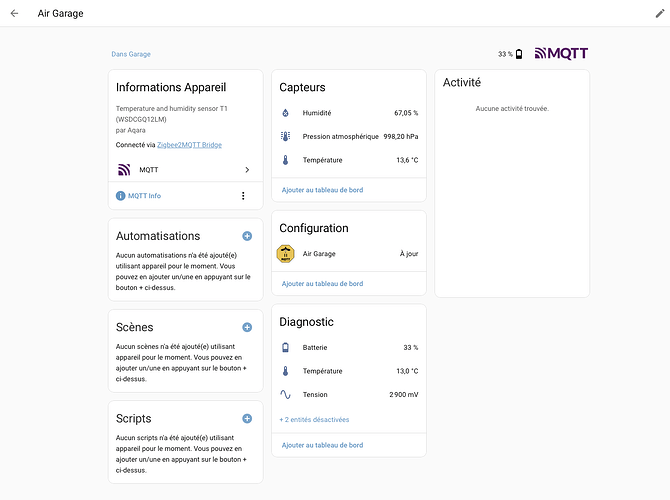Image resolution: width=670 pixels, height=500 pixels.
Task: Expand the MQTT integration row chevron
Action: pos(247,170)
